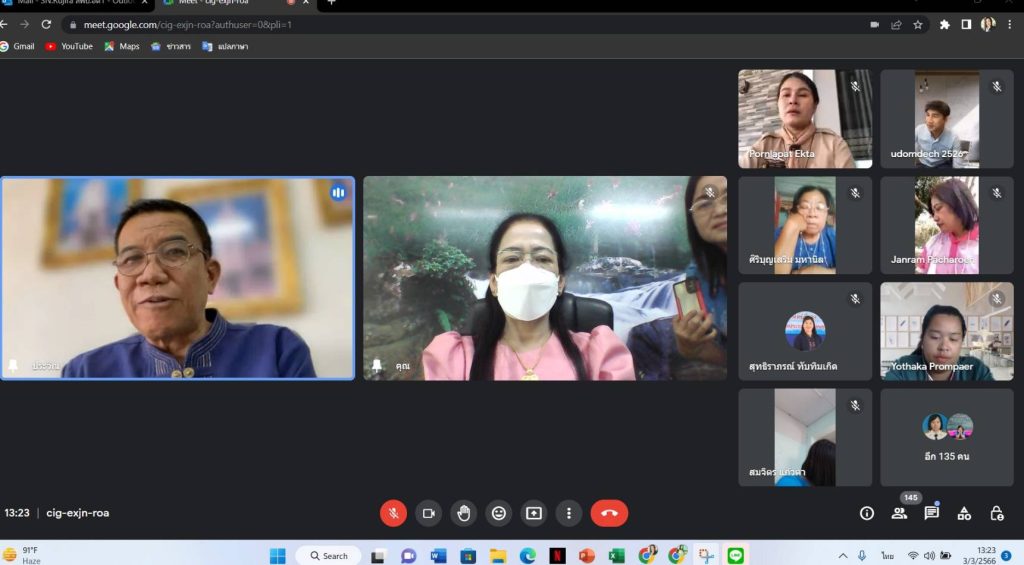Toggle the browser side panel icon
This screenshot has width=1024, height=565.
tap(966, 25)
